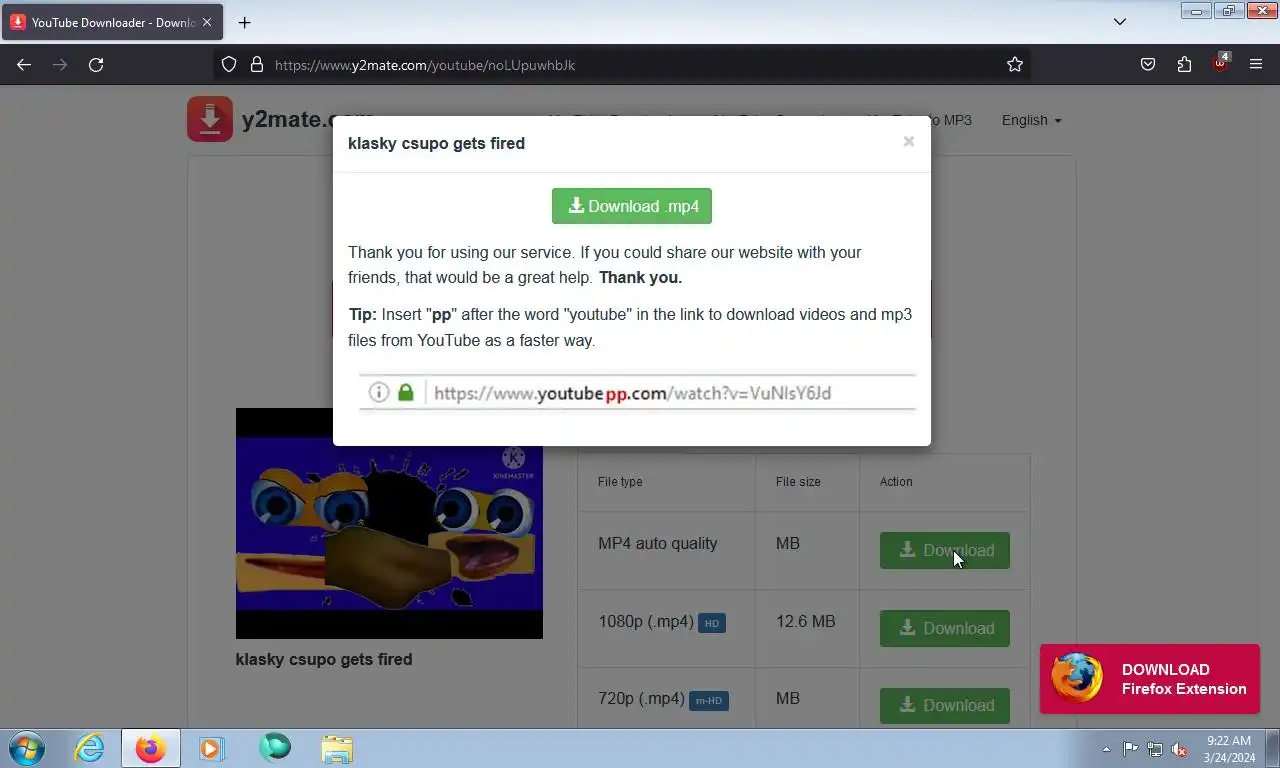Select the YouTube Downloader tab

coord(112,22)
